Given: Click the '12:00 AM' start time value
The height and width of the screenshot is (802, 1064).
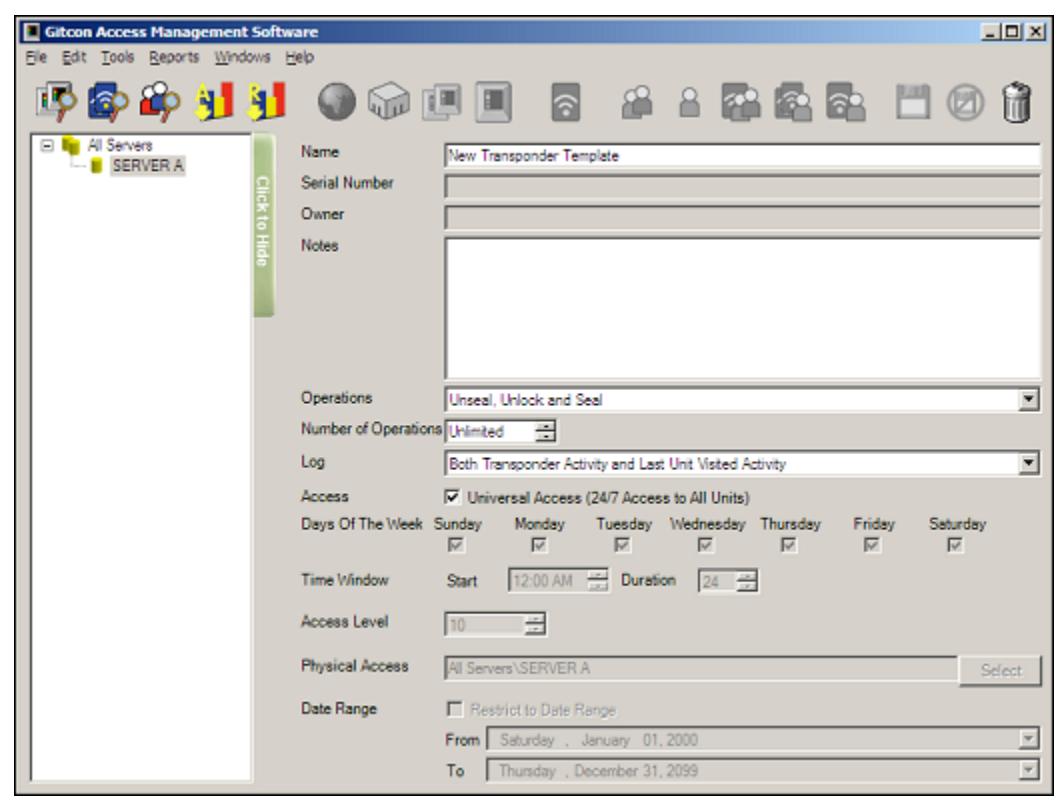Looking at the screenshot, I should click(x=543, y=581).
